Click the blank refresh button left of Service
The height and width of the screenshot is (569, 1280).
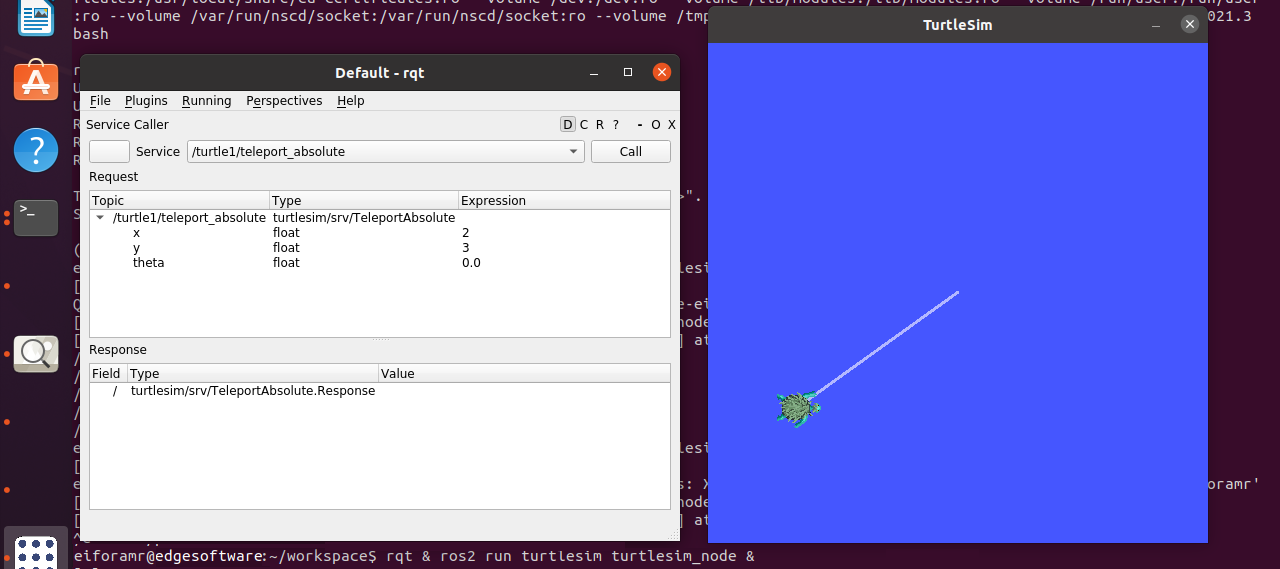109,152
